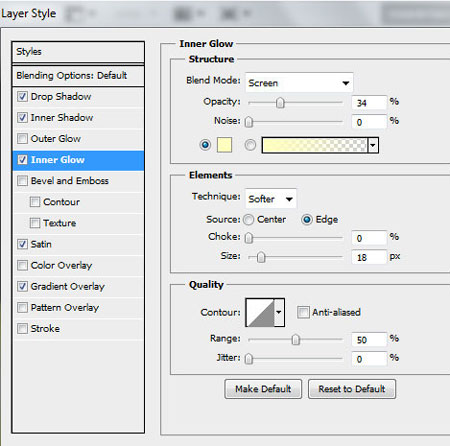
Task: Select the Satin style label
Action: (x=41, y=244)
